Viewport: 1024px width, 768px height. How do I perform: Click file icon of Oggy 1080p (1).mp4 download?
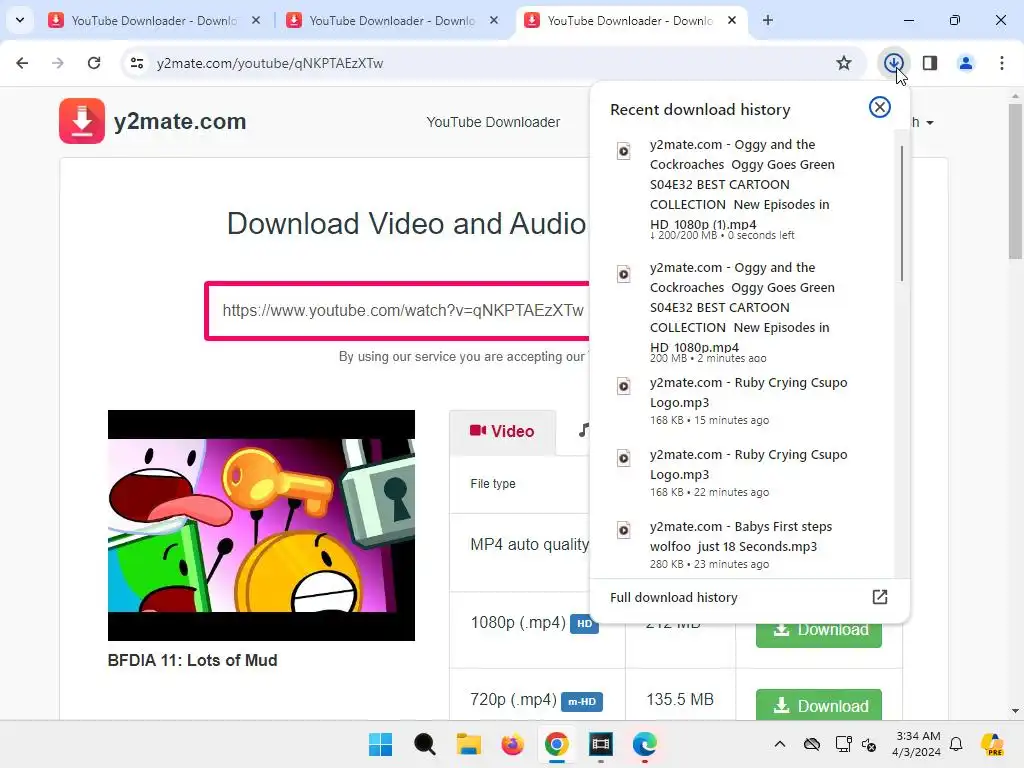pos(624,152)
